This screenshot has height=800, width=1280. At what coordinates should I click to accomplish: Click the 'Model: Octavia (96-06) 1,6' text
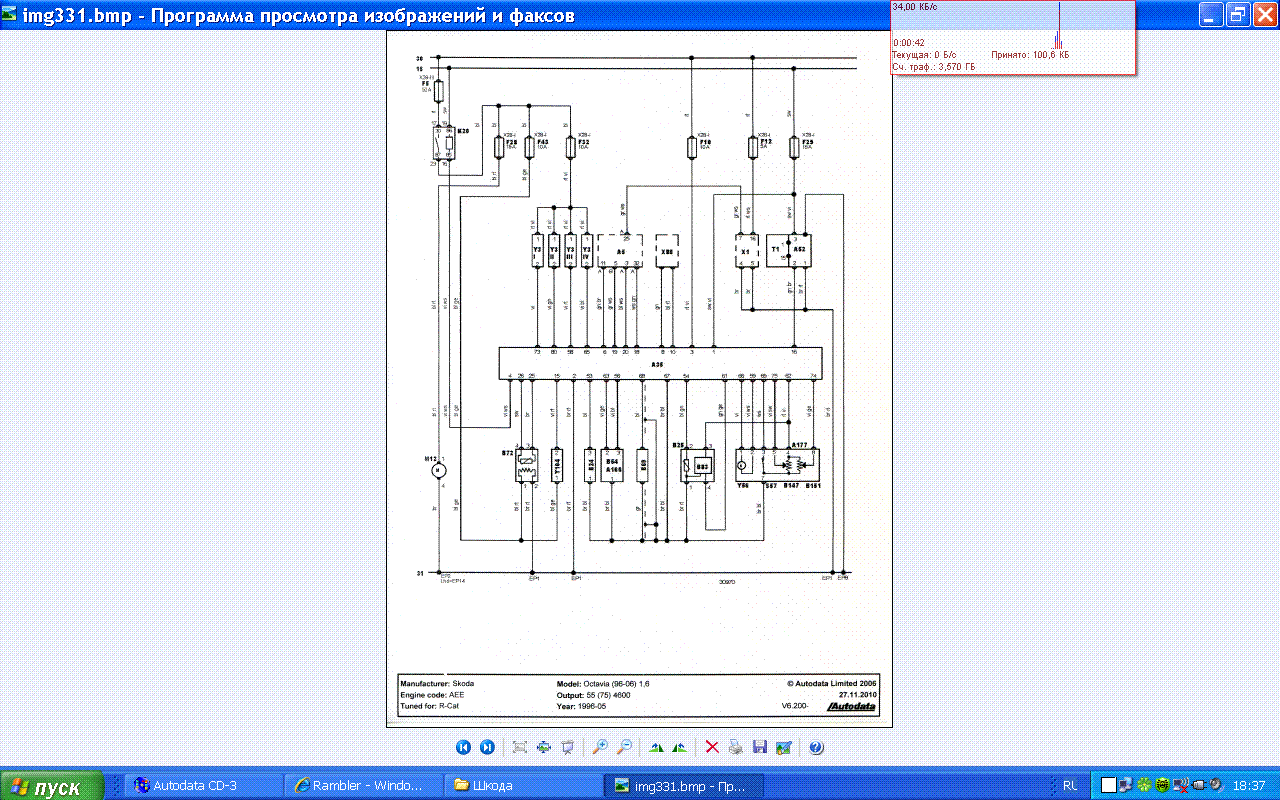[x=605, y=683]
